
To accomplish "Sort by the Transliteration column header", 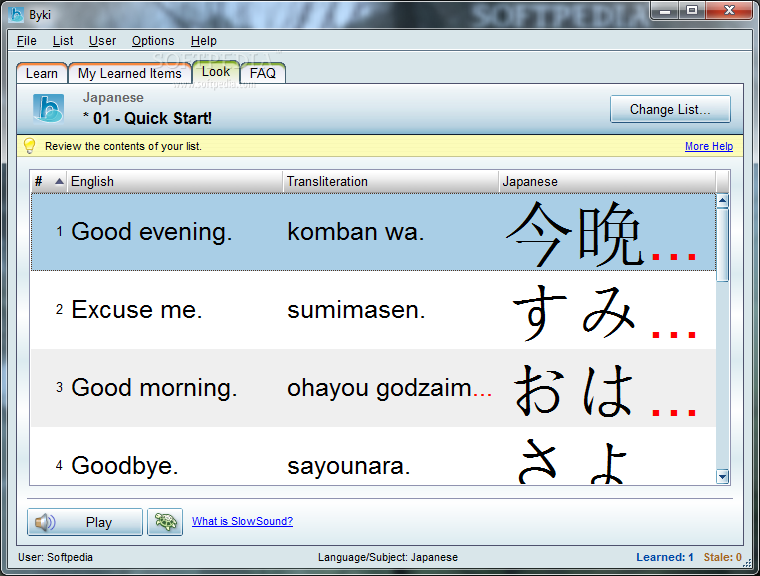I will coord(391,181).
